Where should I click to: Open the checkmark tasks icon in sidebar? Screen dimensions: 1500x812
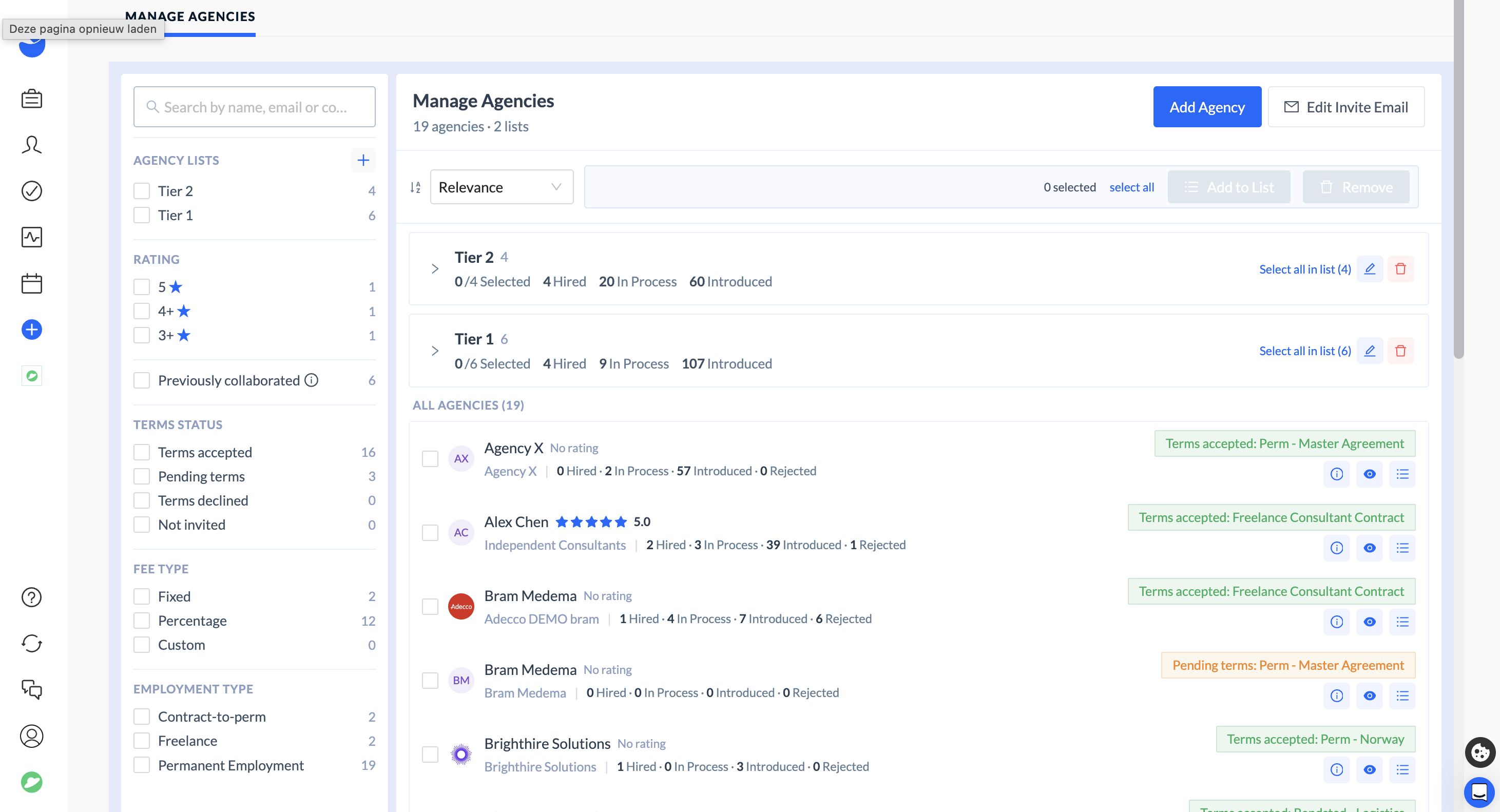point(31,191)
